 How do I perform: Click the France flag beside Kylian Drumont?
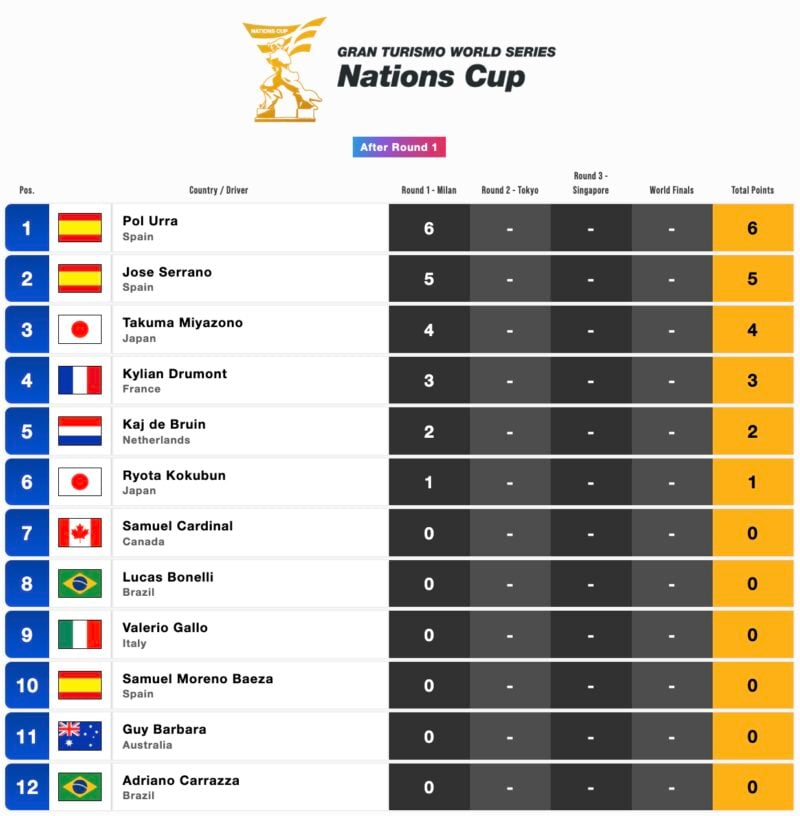pos(80,380)
